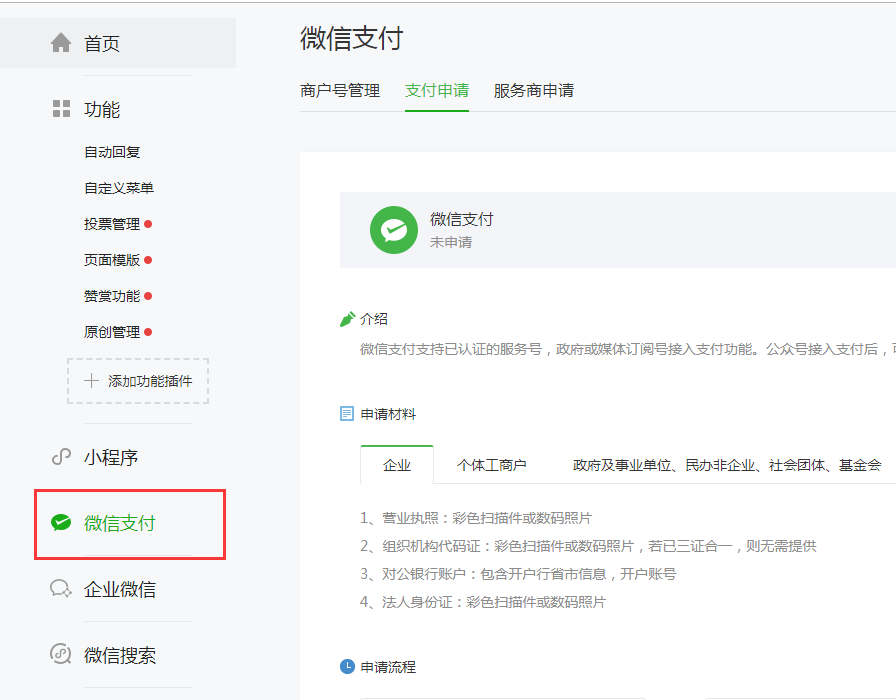
Task: Select the 企业 materials tab
Action: click(x=397, y=465)
